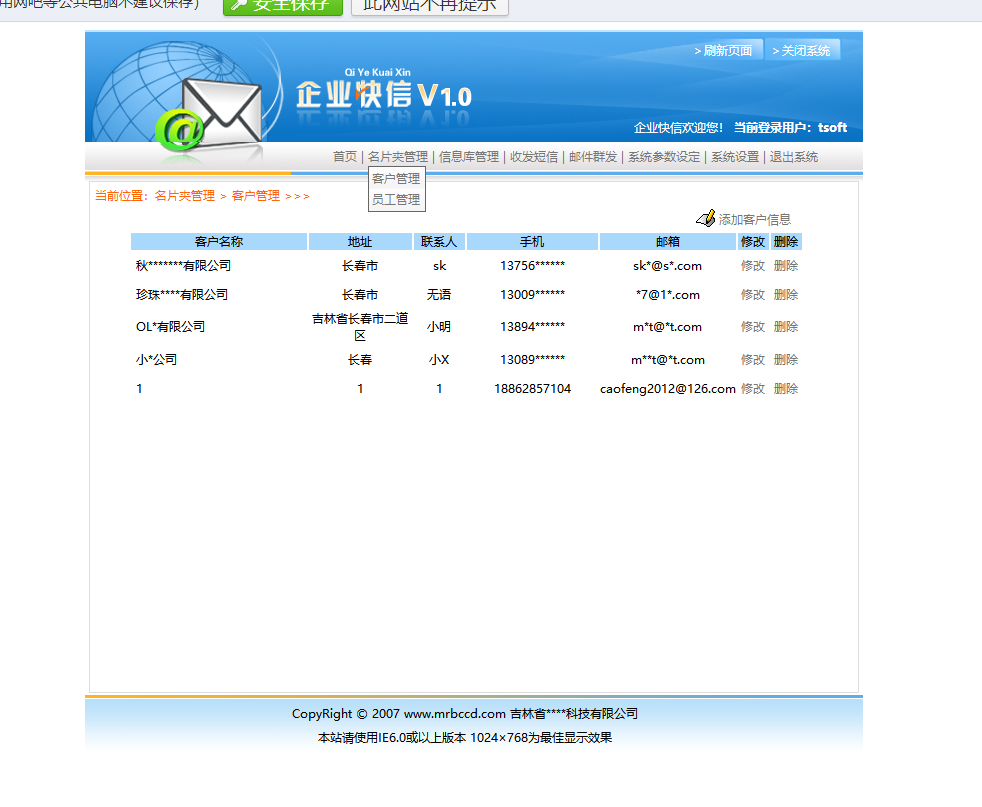Click the 此网站不再提示 button
The height and width of the screenshot is (807, 982).
(x=430, y=6)
